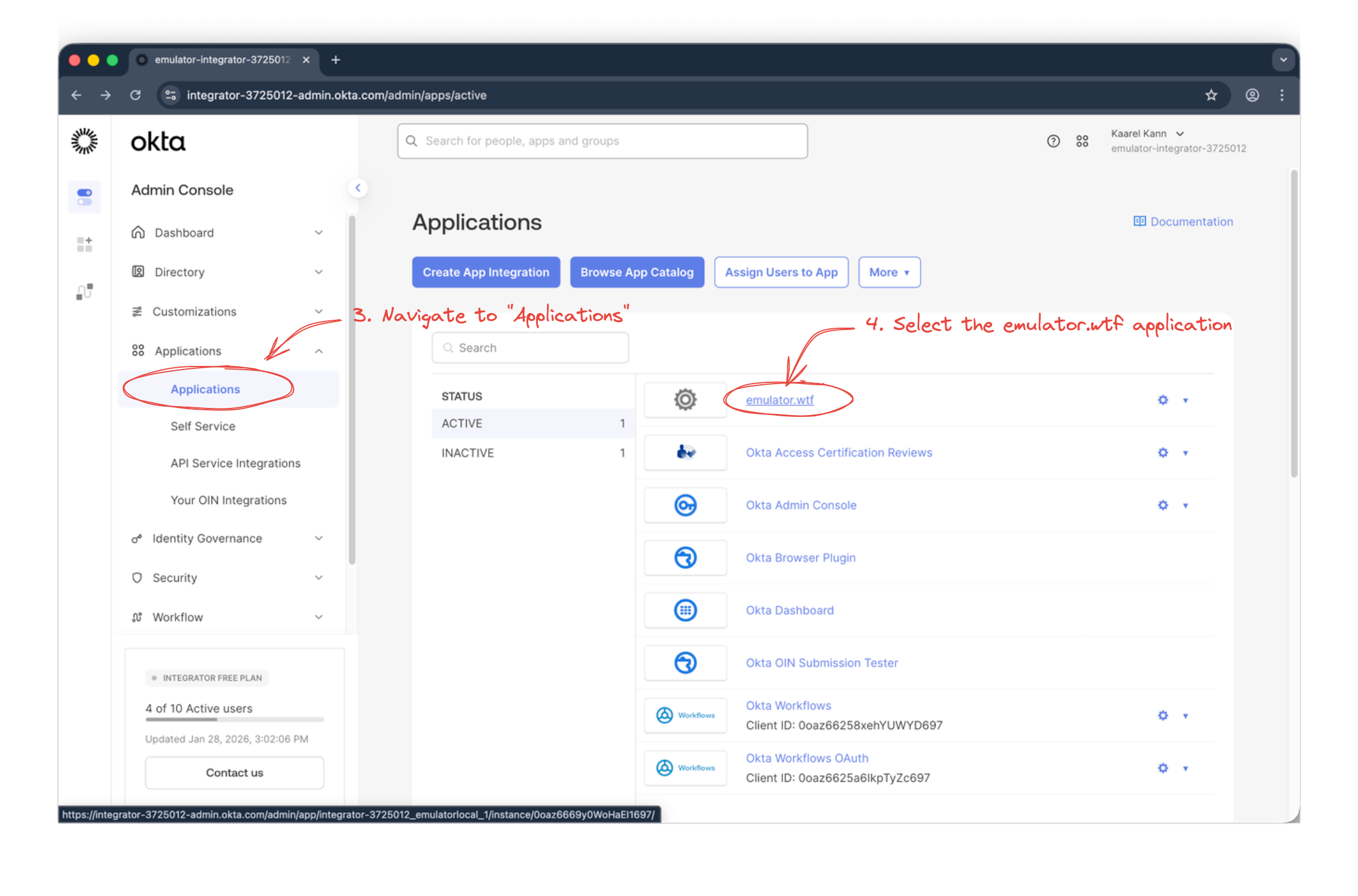Click the Okta Admin Console app icon

point(685,505)
